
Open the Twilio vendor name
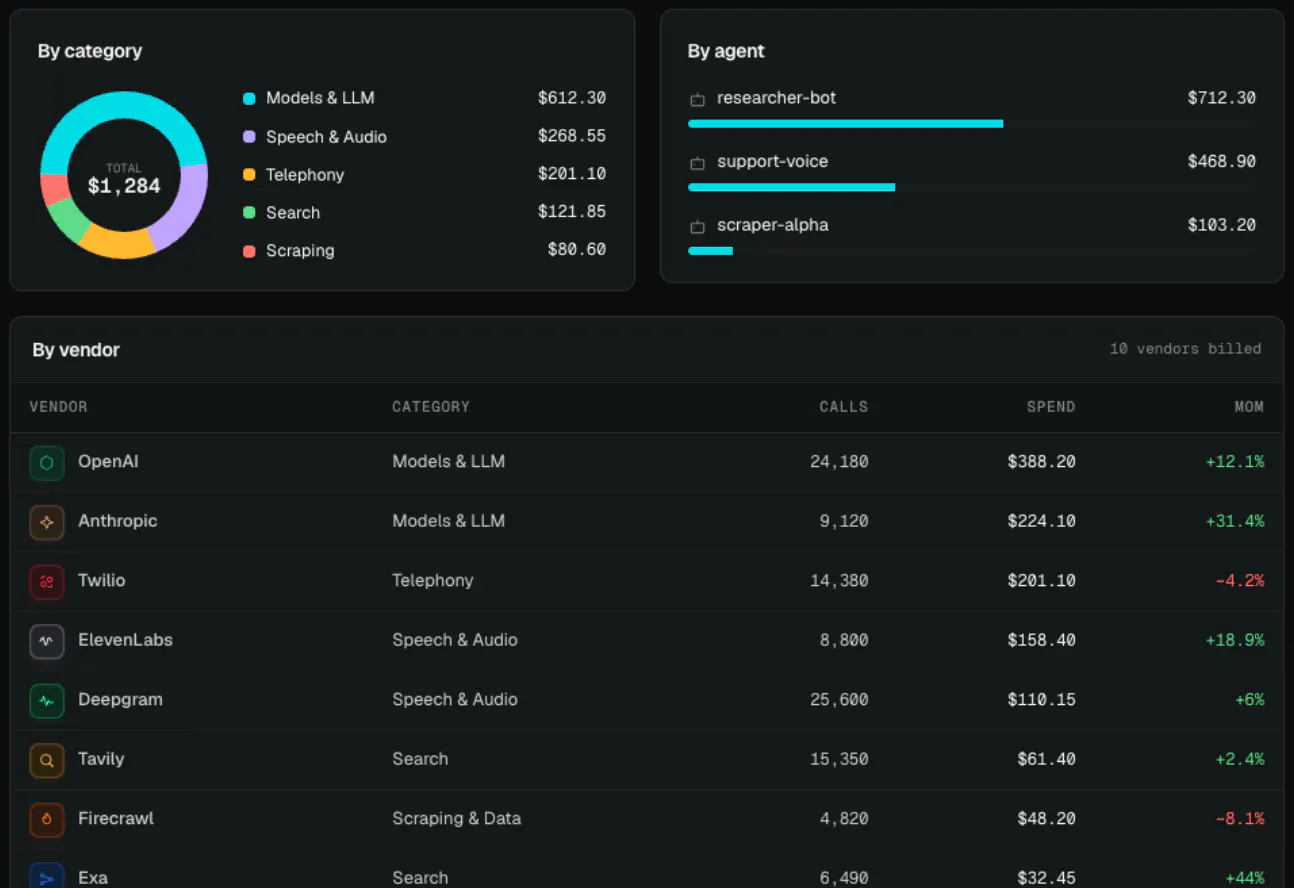[x=102, y=580]
